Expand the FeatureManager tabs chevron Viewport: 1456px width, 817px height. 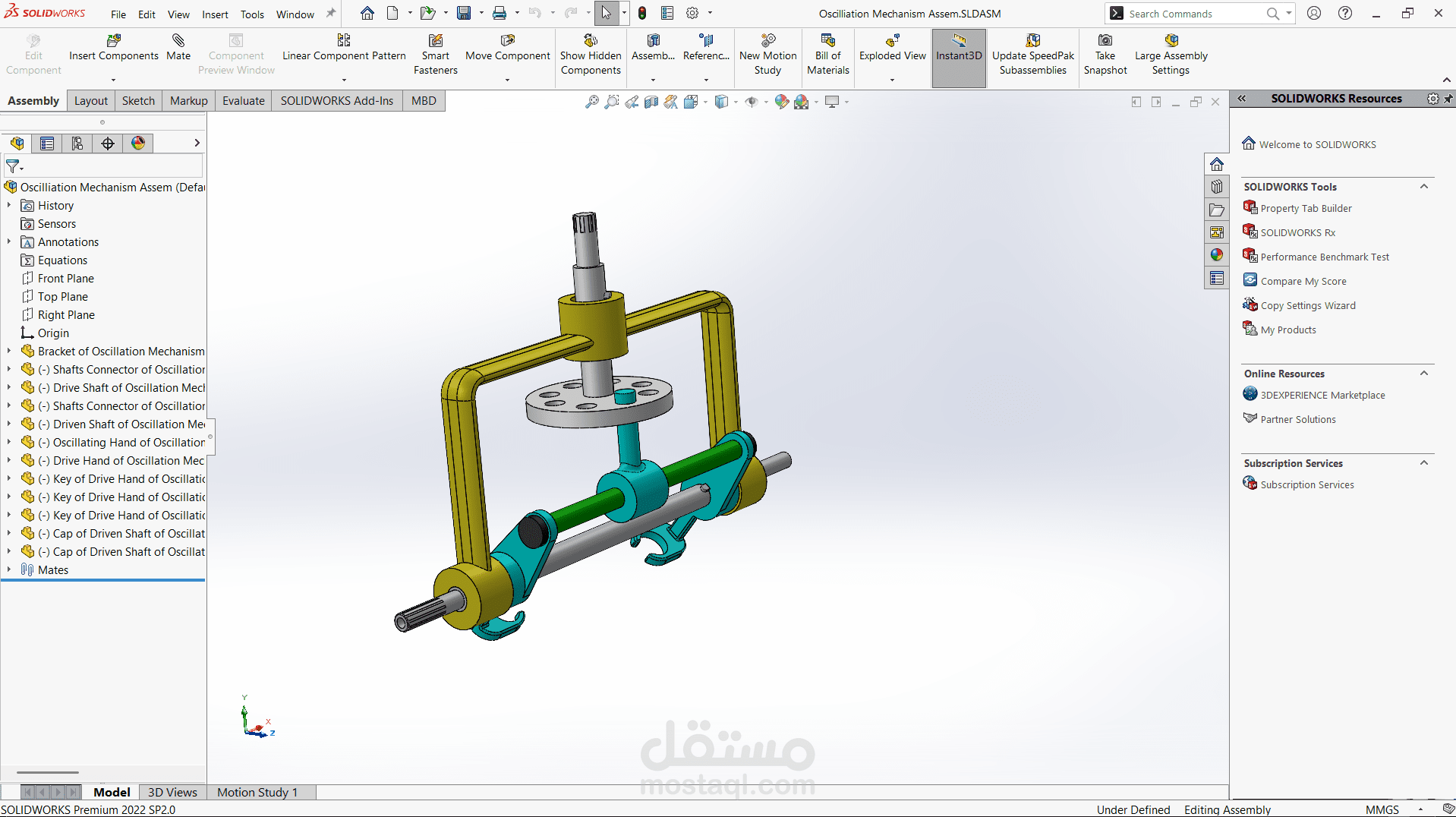[x=197, y=143]
